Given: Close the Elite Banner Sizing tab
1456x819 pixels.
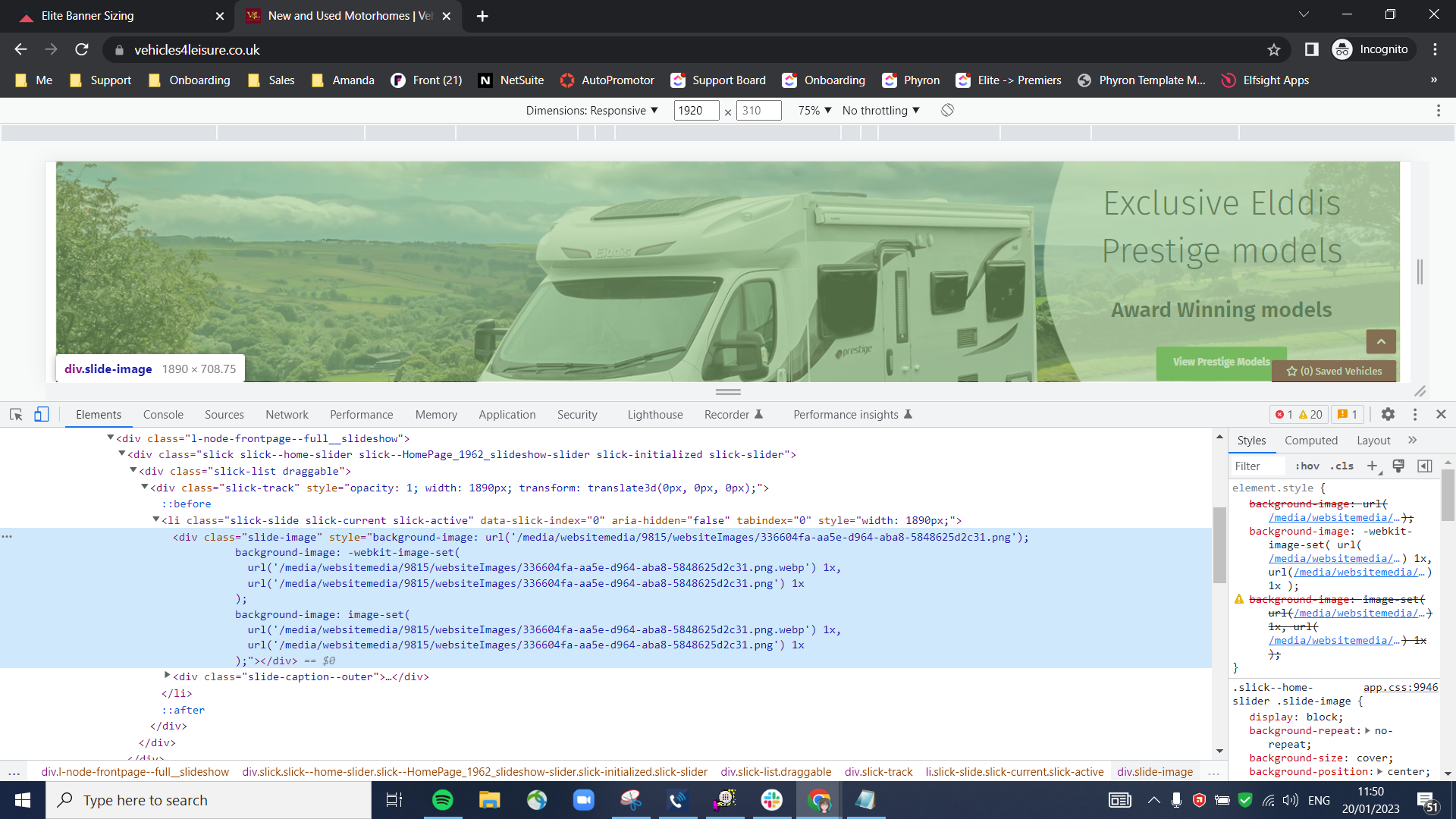Looking at the screenshot, I should click(220, 16).
